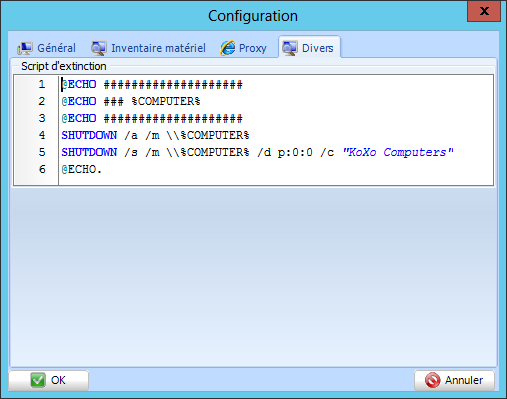This screenshot has height=399, width=507.
Task: Cancel changes with the Annuler button
Action: click(x=454, y=380)
